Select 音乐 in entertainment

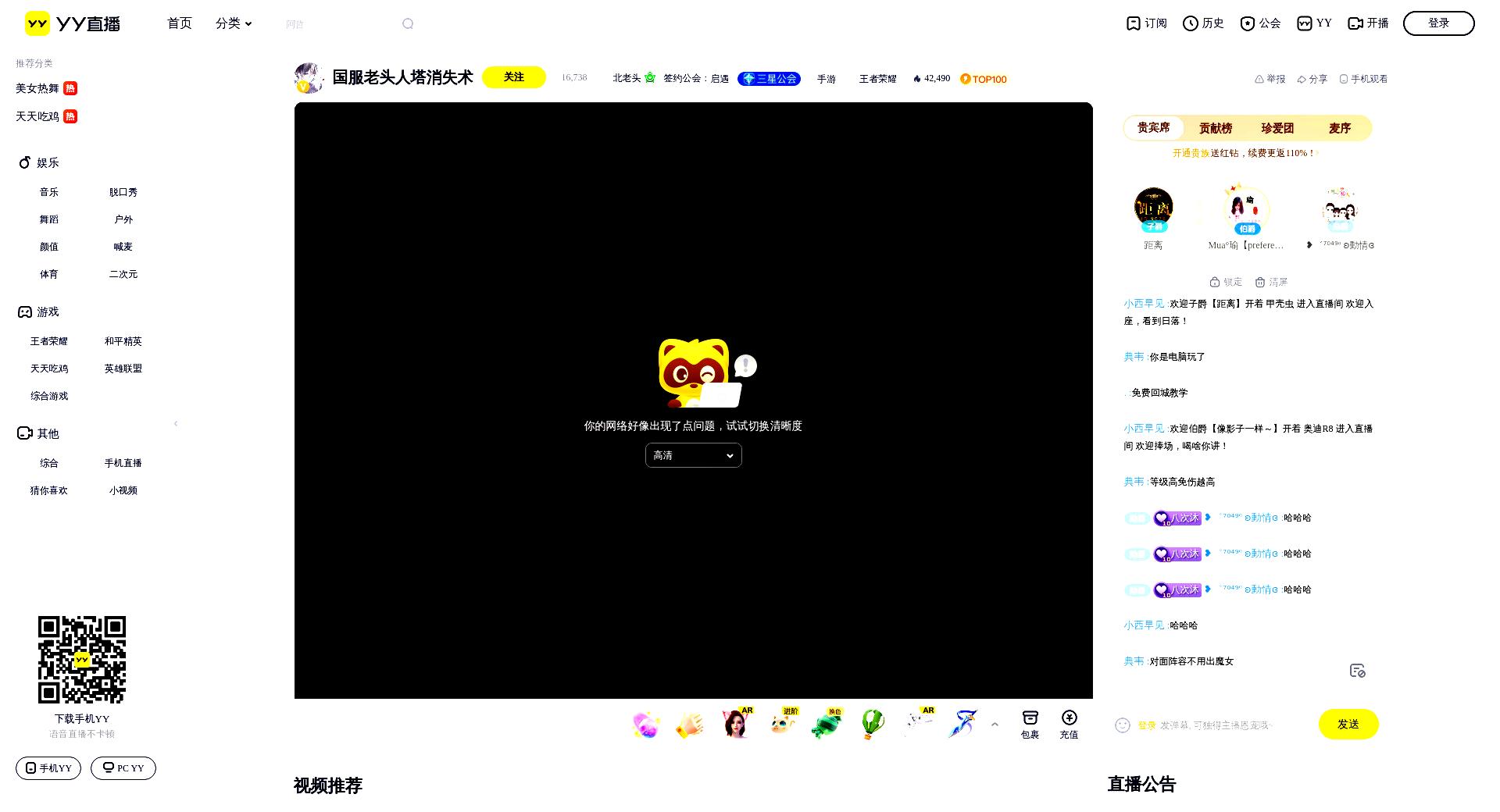(x=49, y=192)
